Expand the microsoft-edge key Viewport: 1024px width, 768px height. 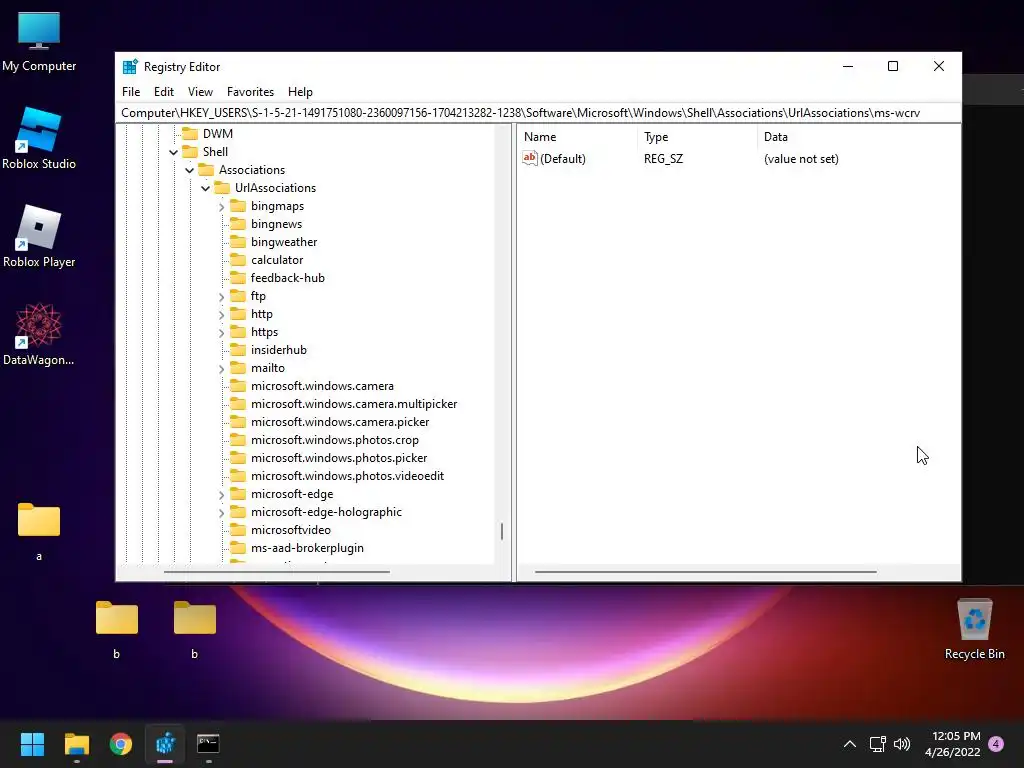[221, 494]
